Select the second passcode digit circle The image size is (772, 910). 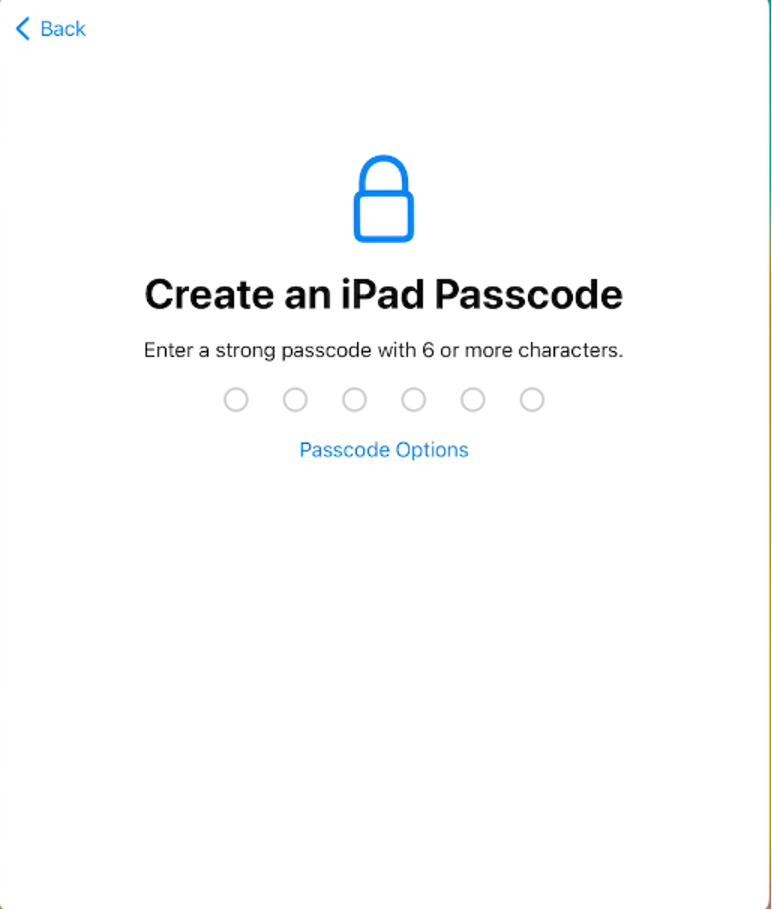tap(295, 400)
